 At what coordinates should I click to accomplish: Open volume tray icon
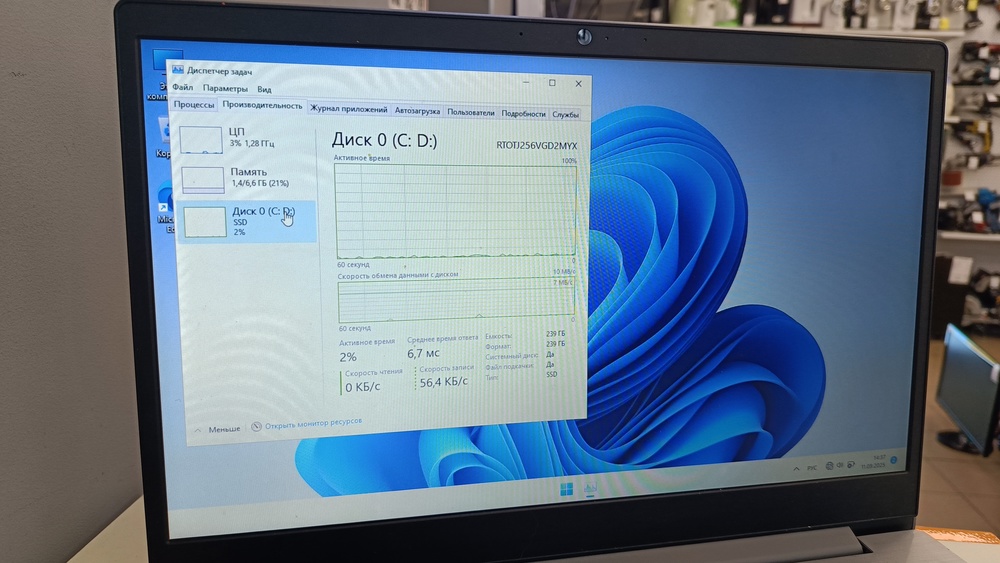(840, 465)
